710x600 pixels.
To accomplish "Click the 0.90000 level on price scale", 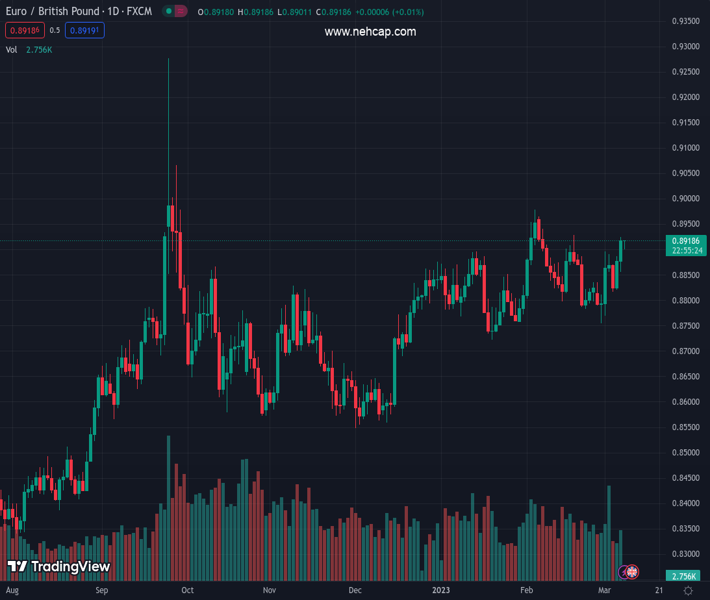I will (685, 198).
